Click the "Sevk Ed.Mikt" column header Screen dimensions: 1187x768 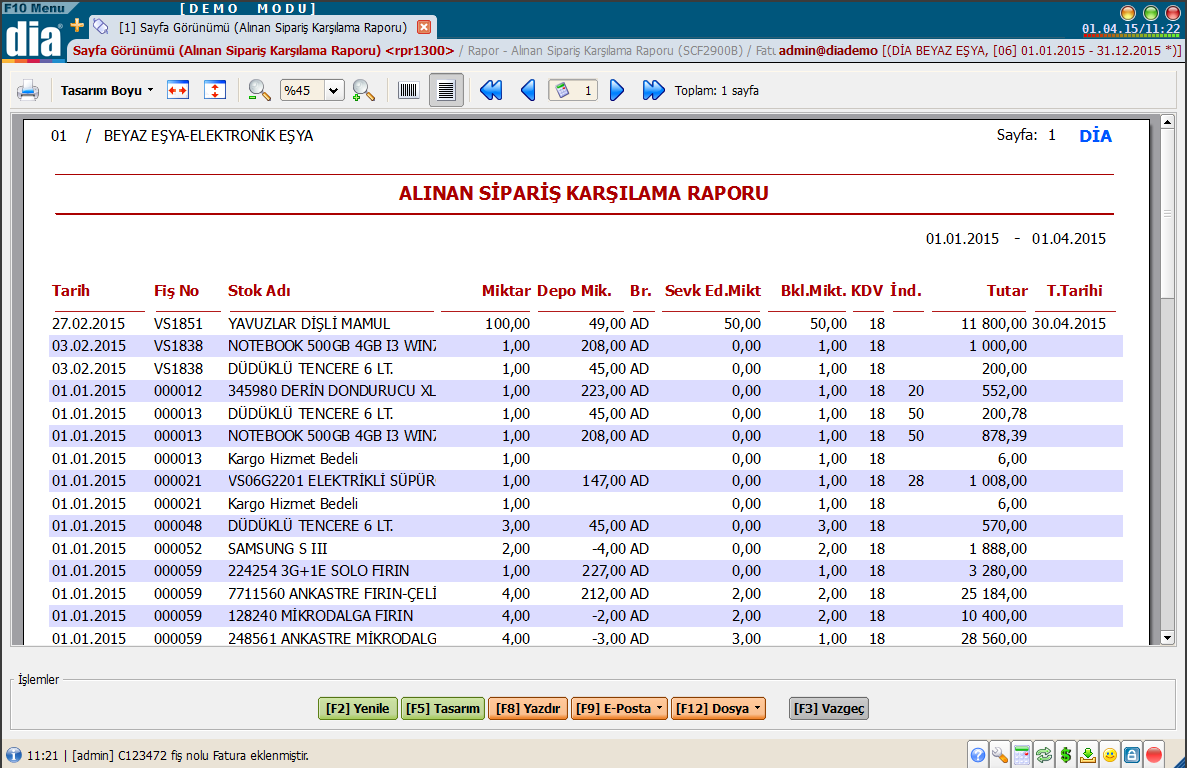pos(712,291)
